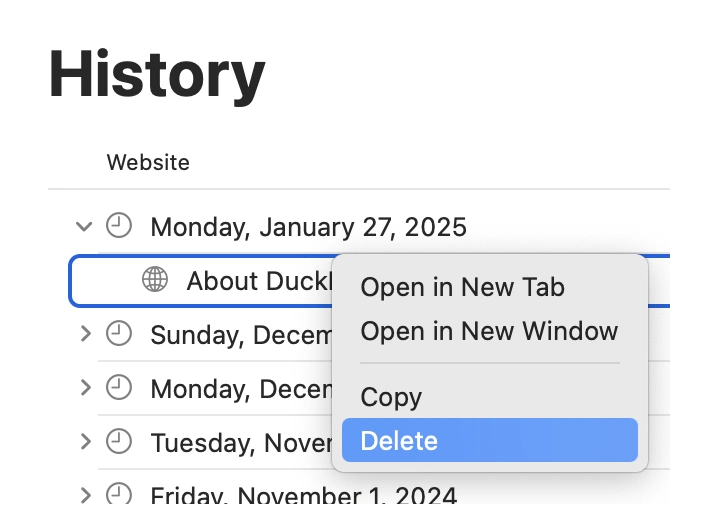
Task: Click the clock icon beside Friday, November 1, 2024
Action: [119, 494]
